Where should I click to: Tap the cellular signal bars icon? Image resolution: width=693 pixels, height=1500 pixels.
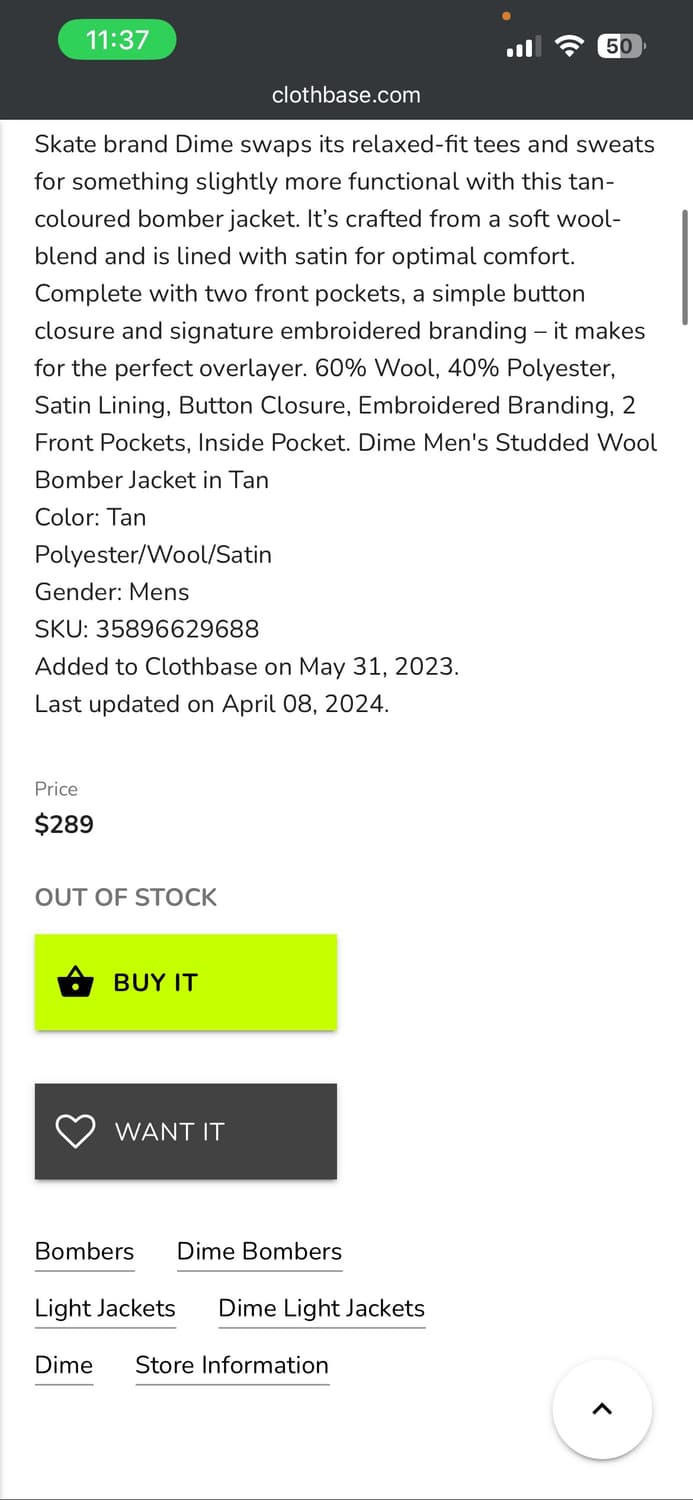(x=523, y=46)
